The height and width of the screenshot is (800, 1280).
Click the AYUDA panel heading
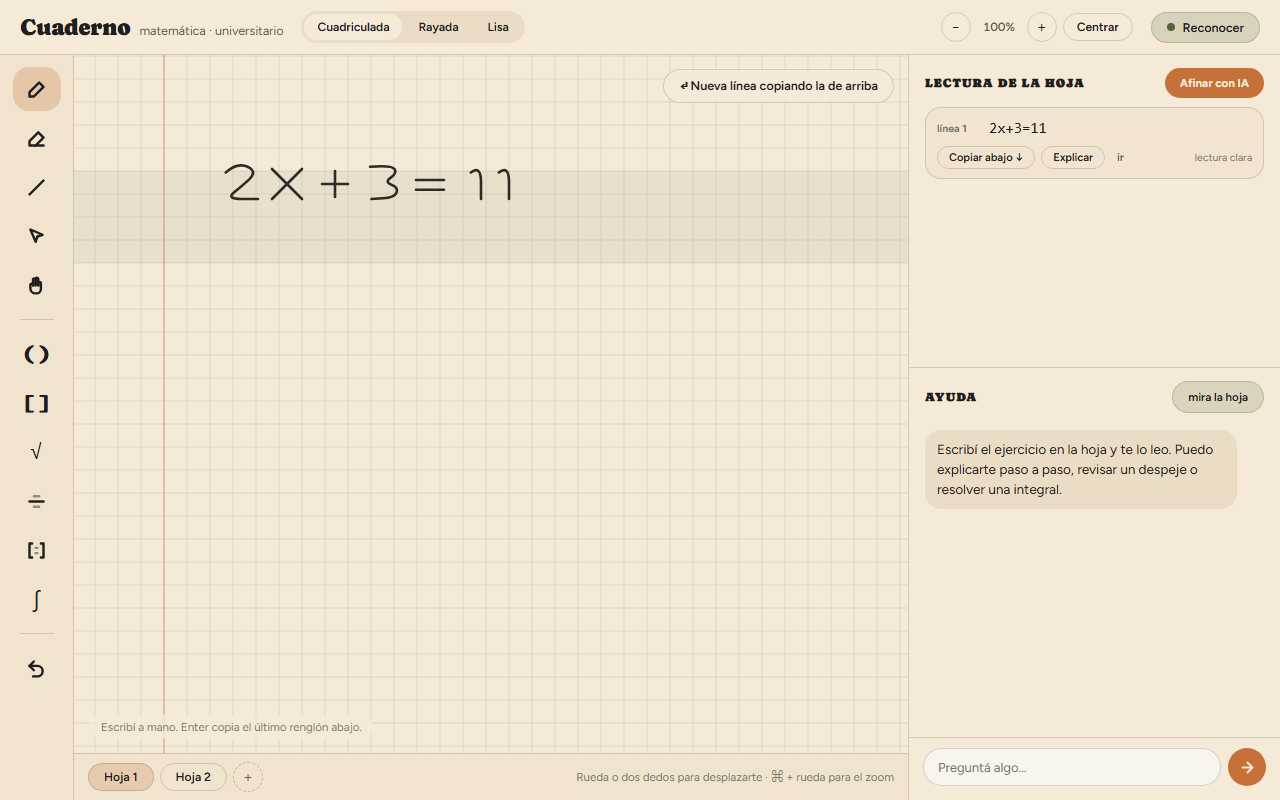(950, 397)
